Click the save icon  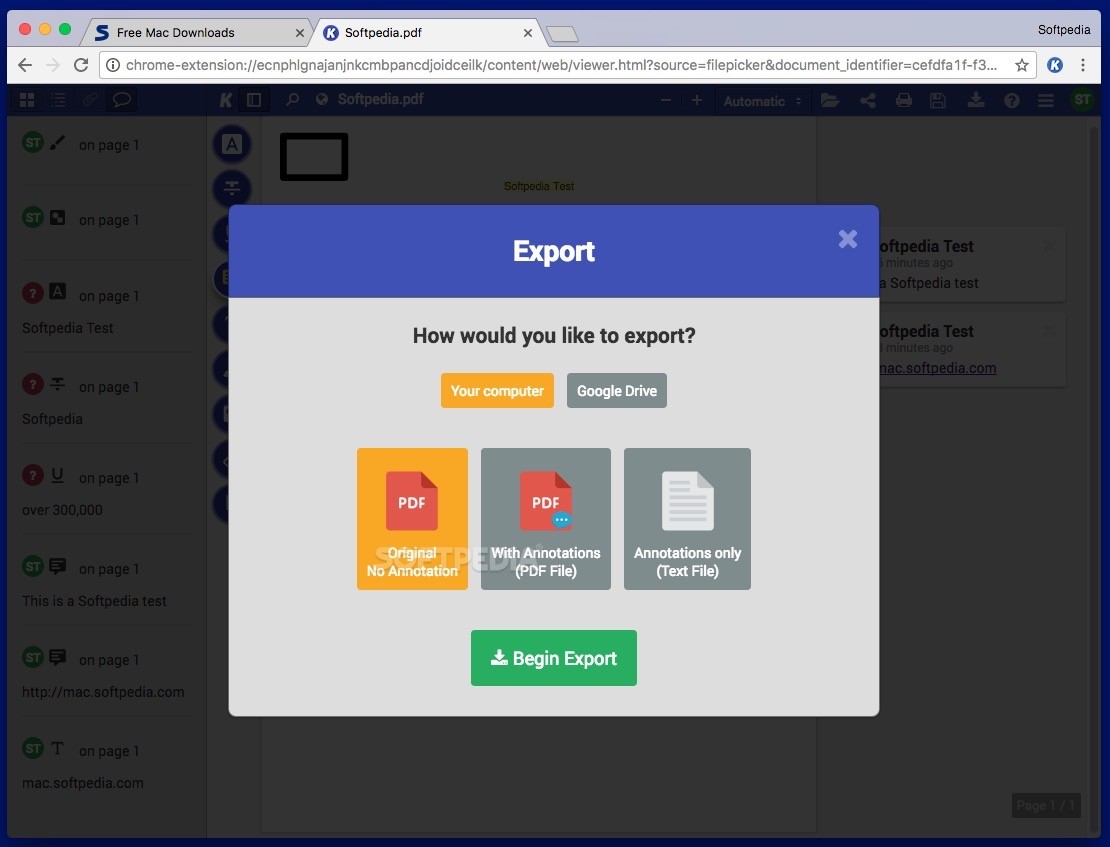pos(938,100)
